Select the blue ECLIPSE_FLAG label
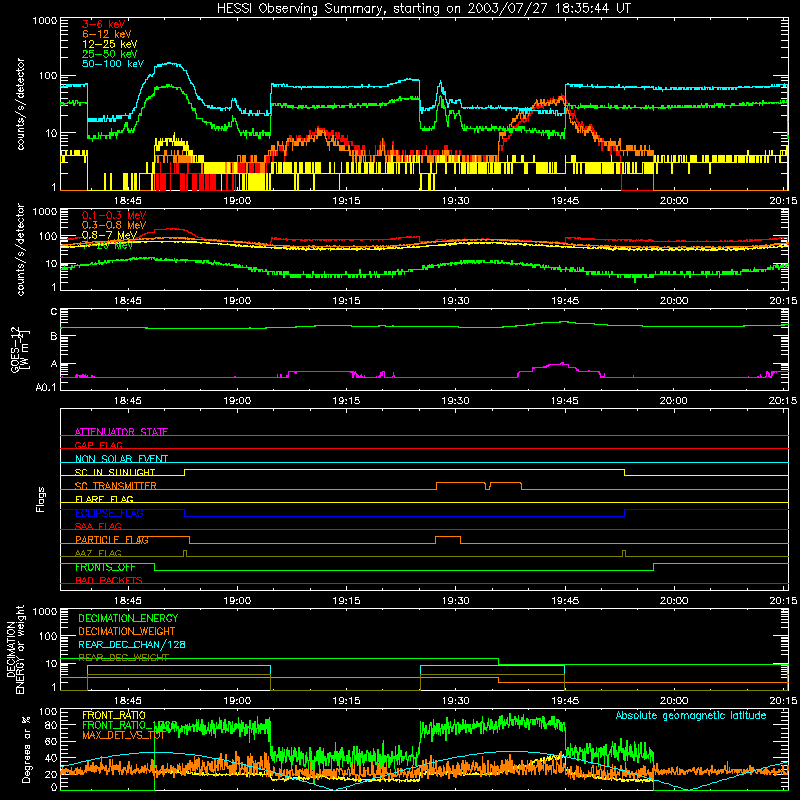The height and width of the screenshot is (800, 800). [109, 513]
